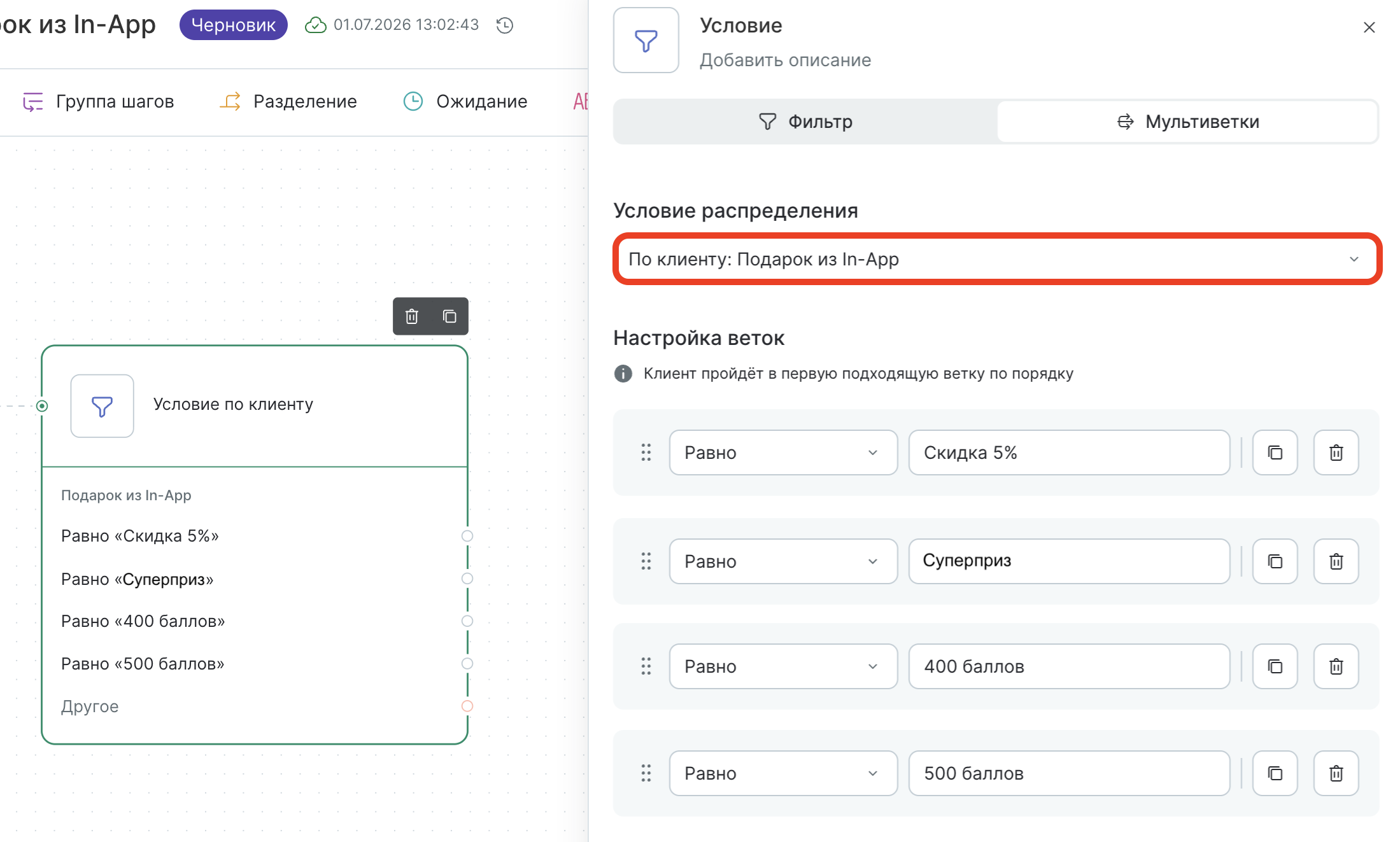
Task: Click the Разделение orange split icon
Action: 230,101
